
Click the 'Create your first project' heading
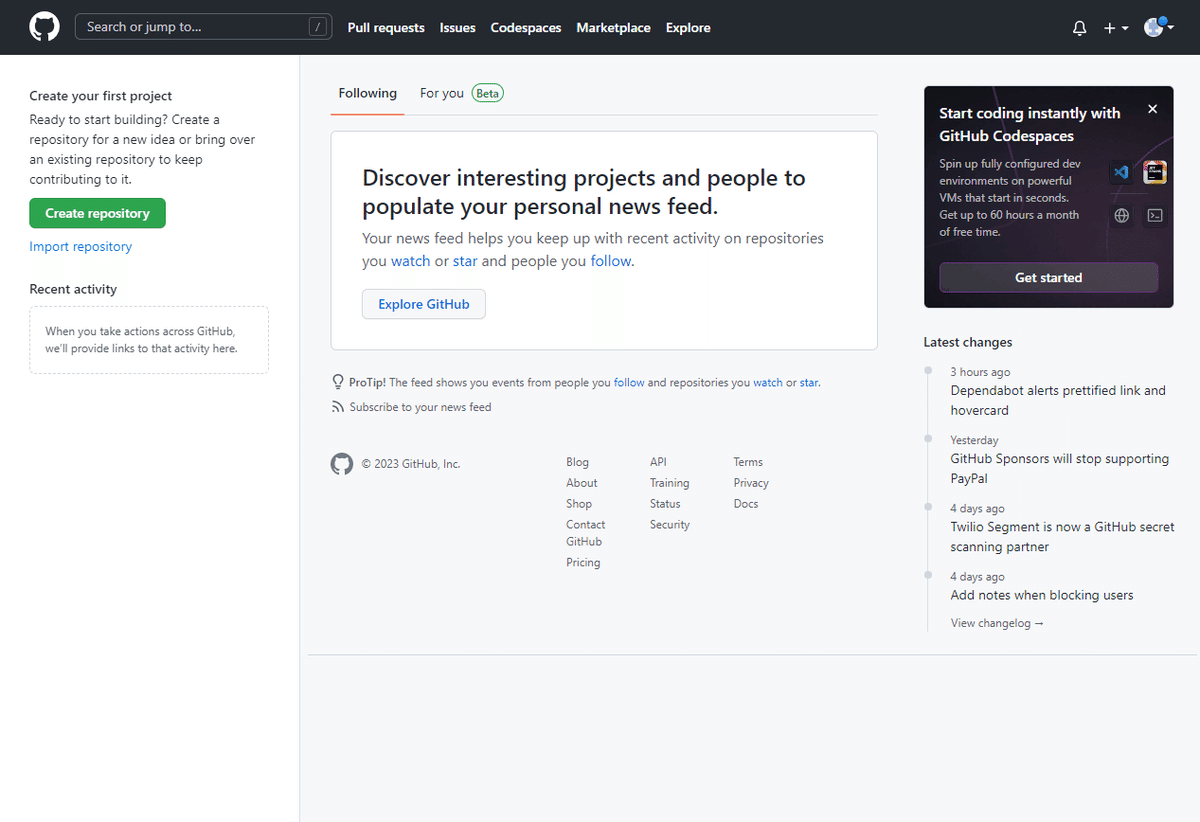(x=101, y=96)
